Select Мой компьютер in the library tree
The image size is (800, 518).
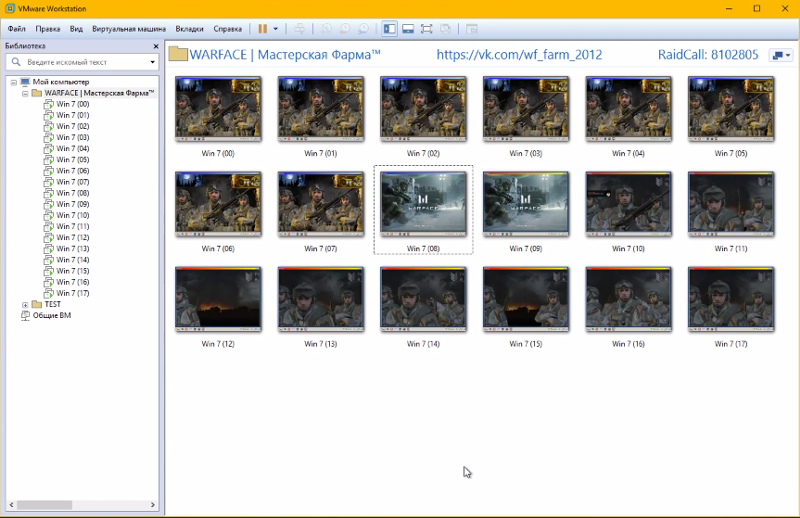pos(61,82)
